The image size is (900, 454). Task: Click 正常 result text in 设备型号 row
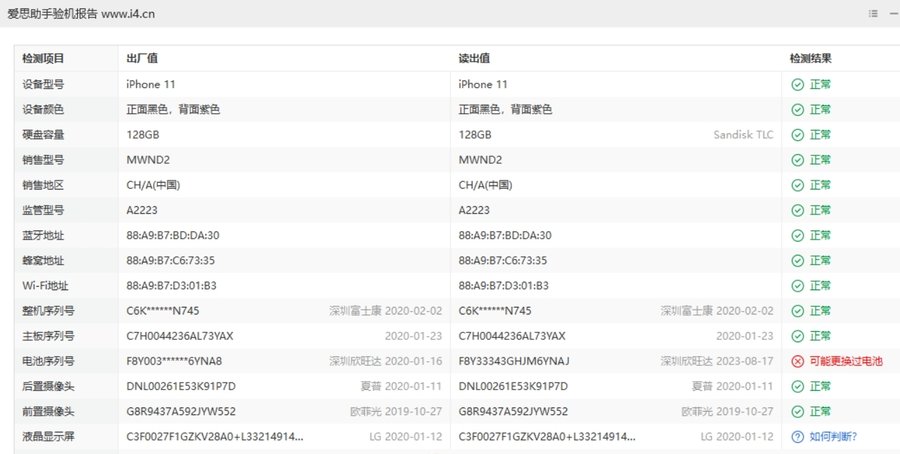pyautogui.click(x=820, y=84)
